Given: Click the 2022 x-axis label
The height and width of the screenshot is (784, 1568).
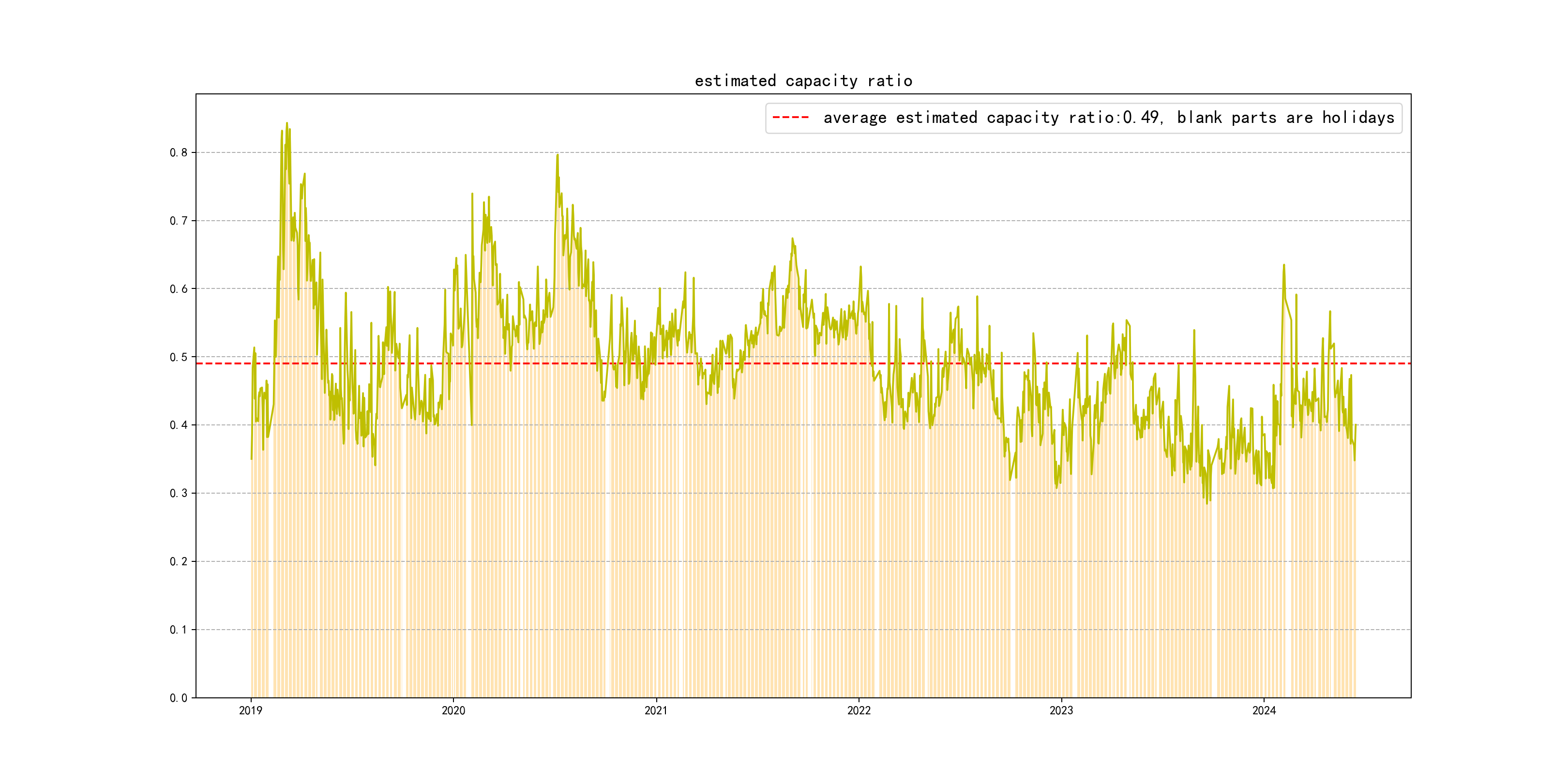Looking at the screenshot, I should 859,710.
